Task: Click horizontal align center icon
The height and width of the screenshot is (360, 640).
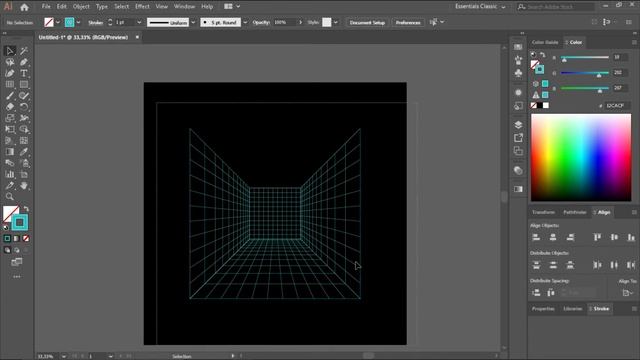Action: [553, 237]
